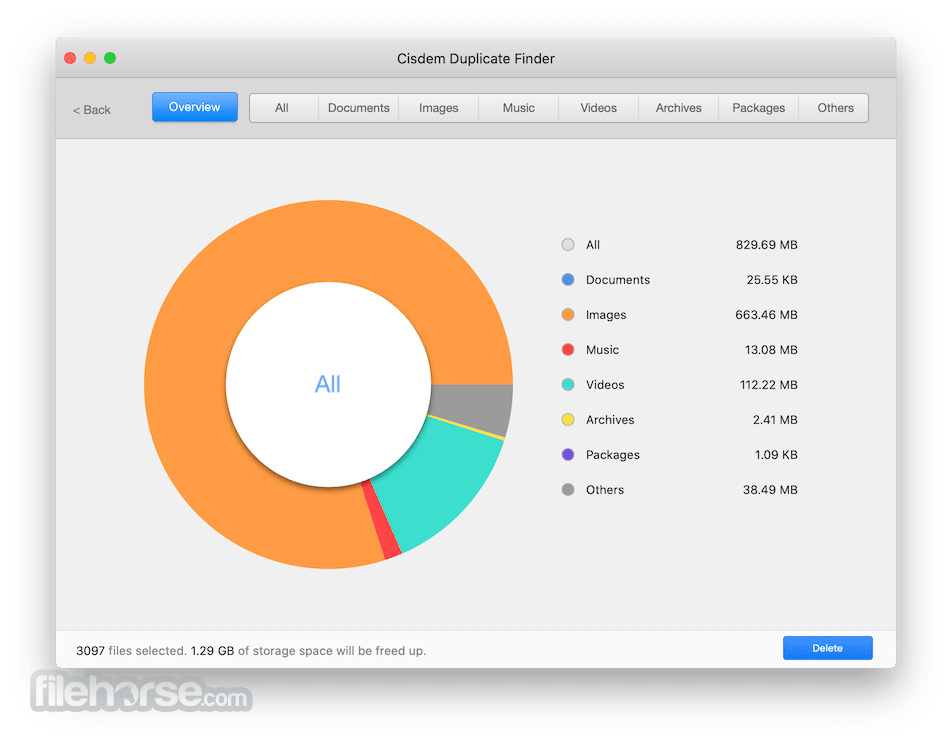Switch to the Others tab
952x742 pixels.
coord(835,108)
